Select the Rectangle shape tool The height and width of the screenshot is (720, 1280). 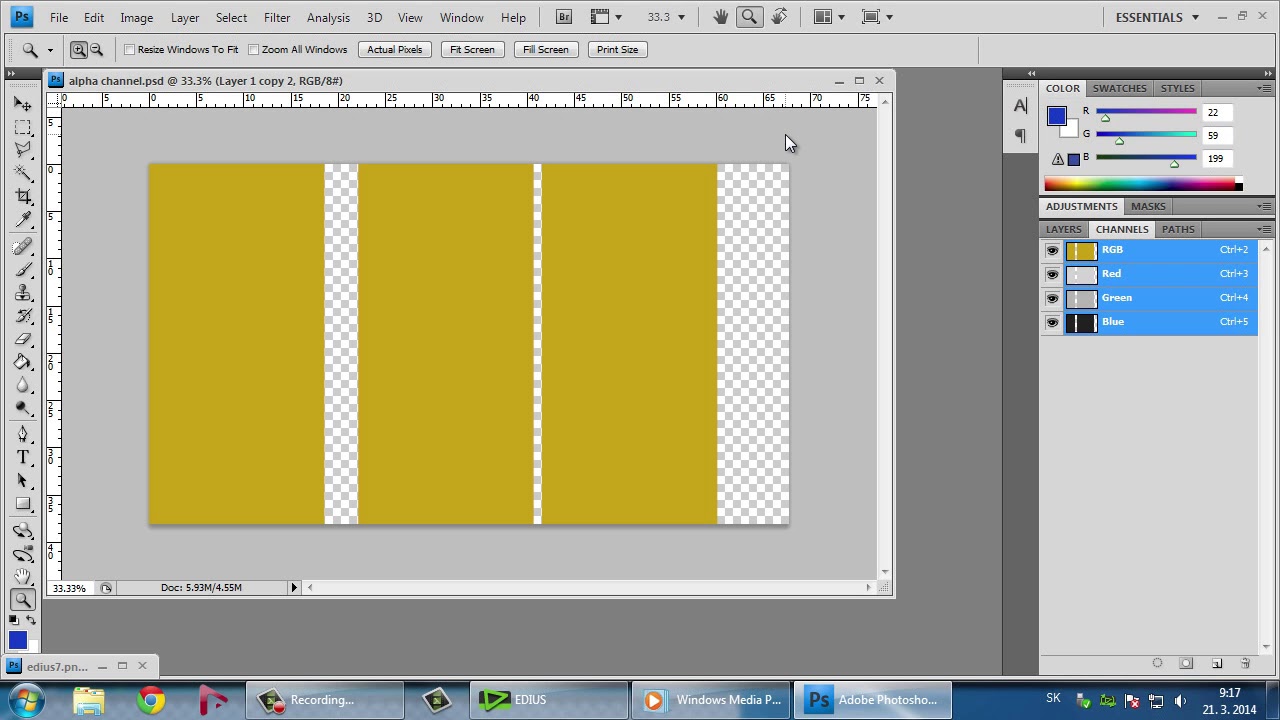click(x=23, y=504)
